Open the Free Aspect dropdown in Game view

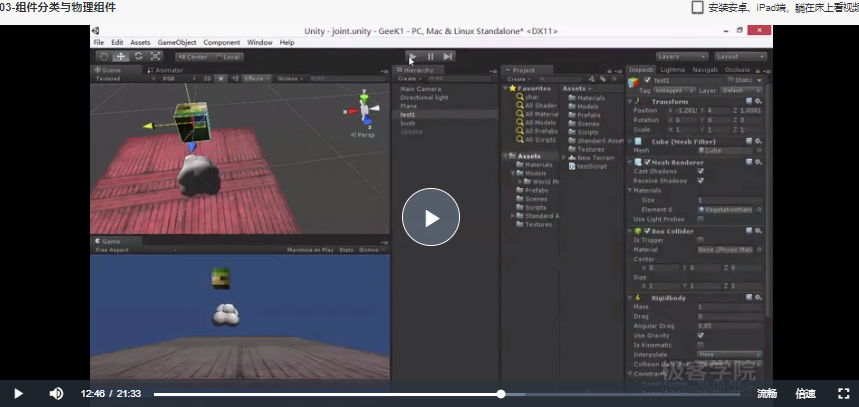coord(135,250)
